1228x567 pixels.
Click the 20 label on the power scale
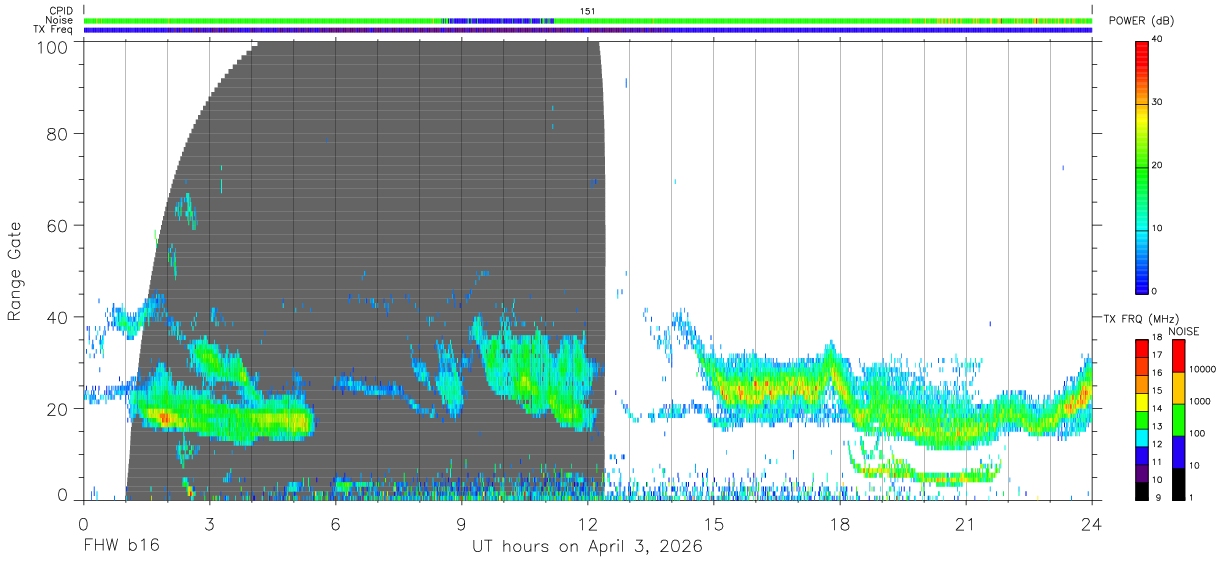1158,165
